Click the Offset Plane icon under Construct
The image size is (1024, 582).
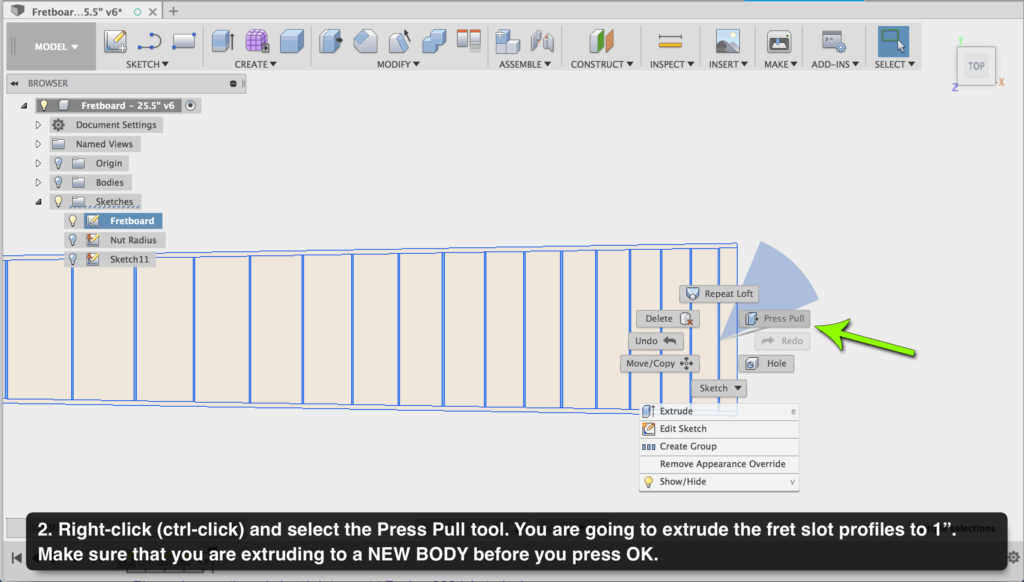tap(600, 42)
